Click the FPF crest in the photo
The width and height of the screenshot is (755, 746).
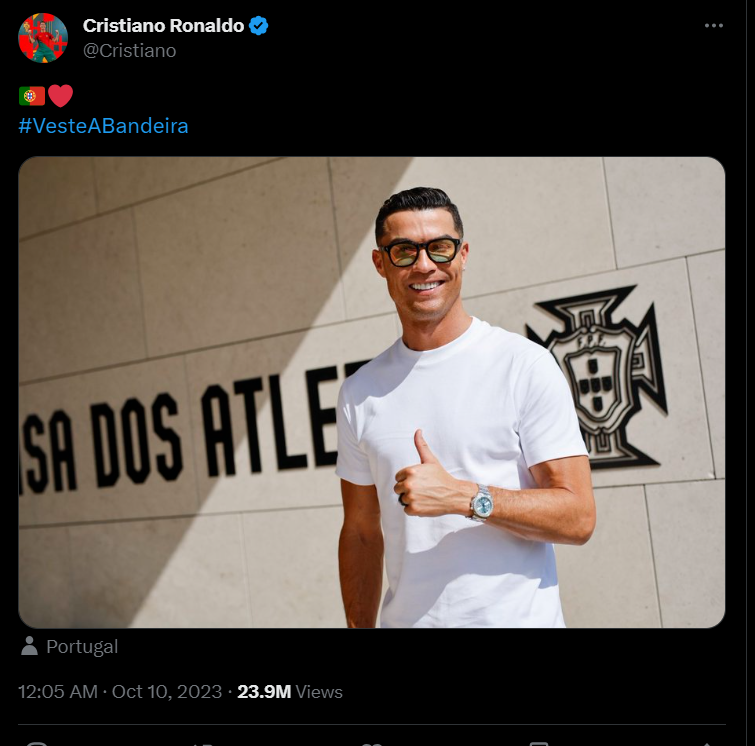[x=597, y=377]
